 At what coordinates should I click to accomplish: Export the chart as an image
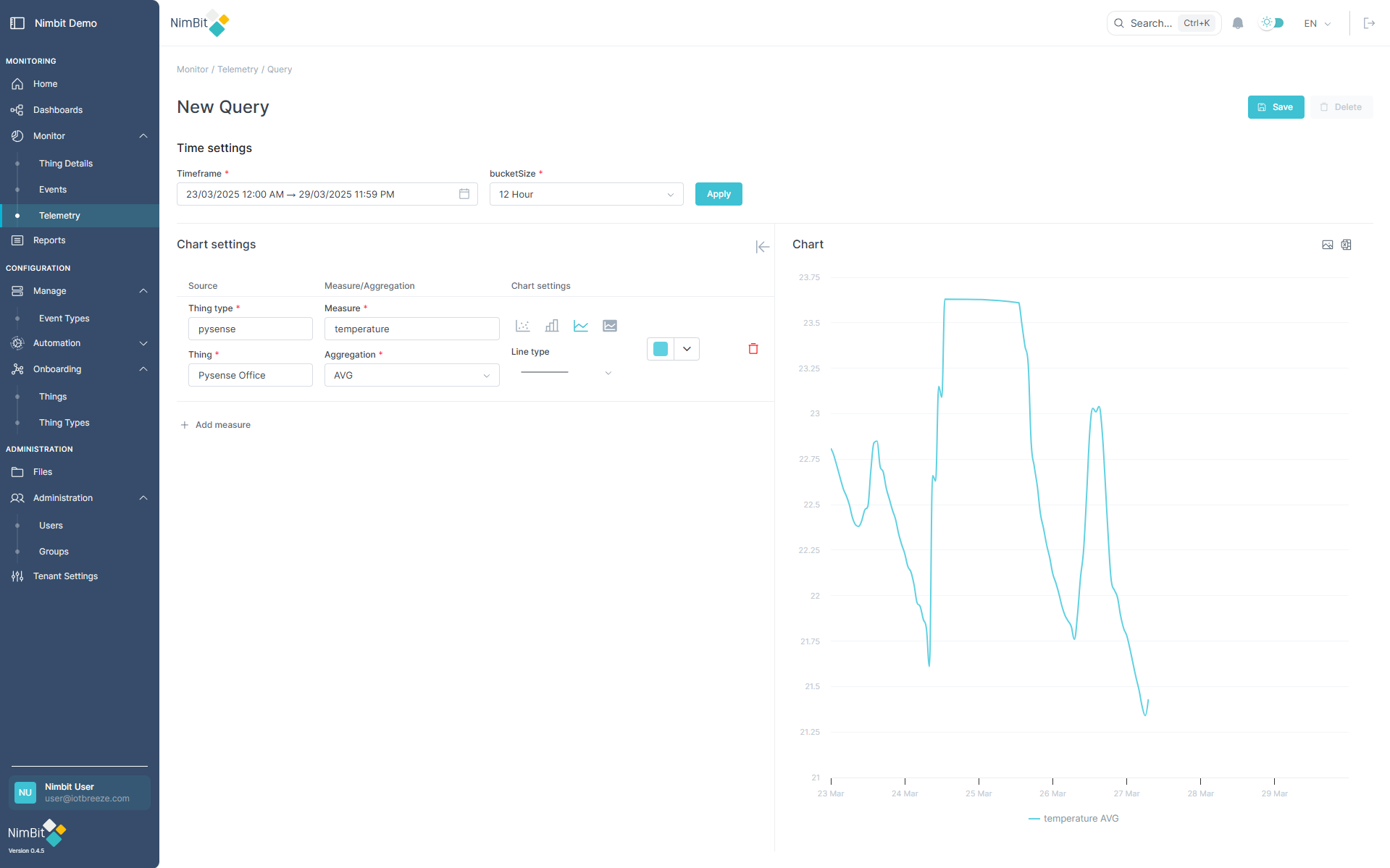1327,245
